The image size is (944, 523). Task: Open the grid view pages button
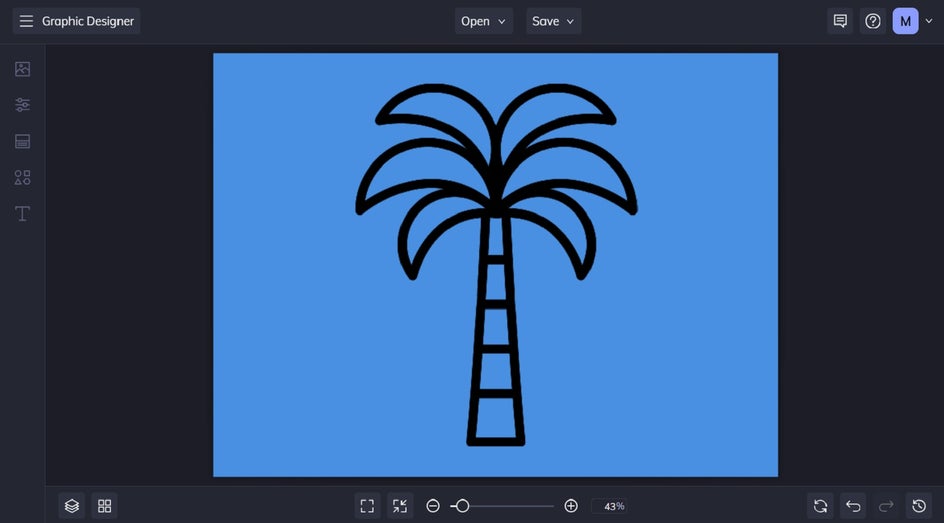pyautogui.click(x=104, y=506)
